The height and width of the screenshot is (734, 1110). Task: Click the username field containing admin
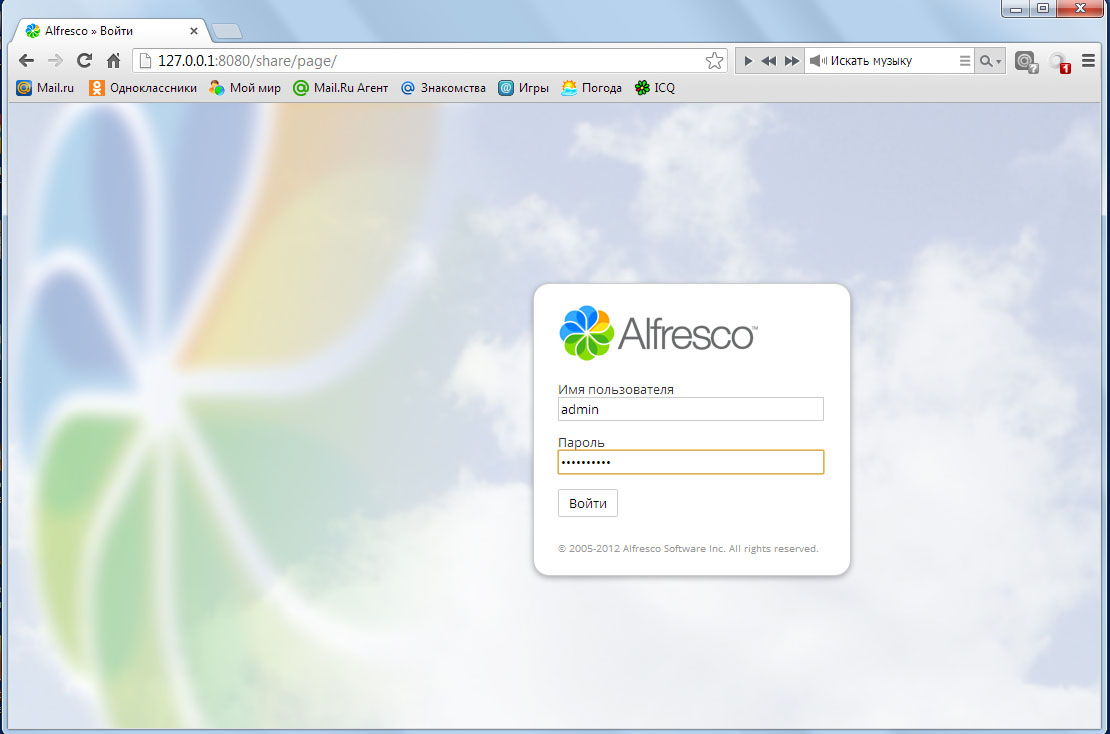tap(690, 409)
